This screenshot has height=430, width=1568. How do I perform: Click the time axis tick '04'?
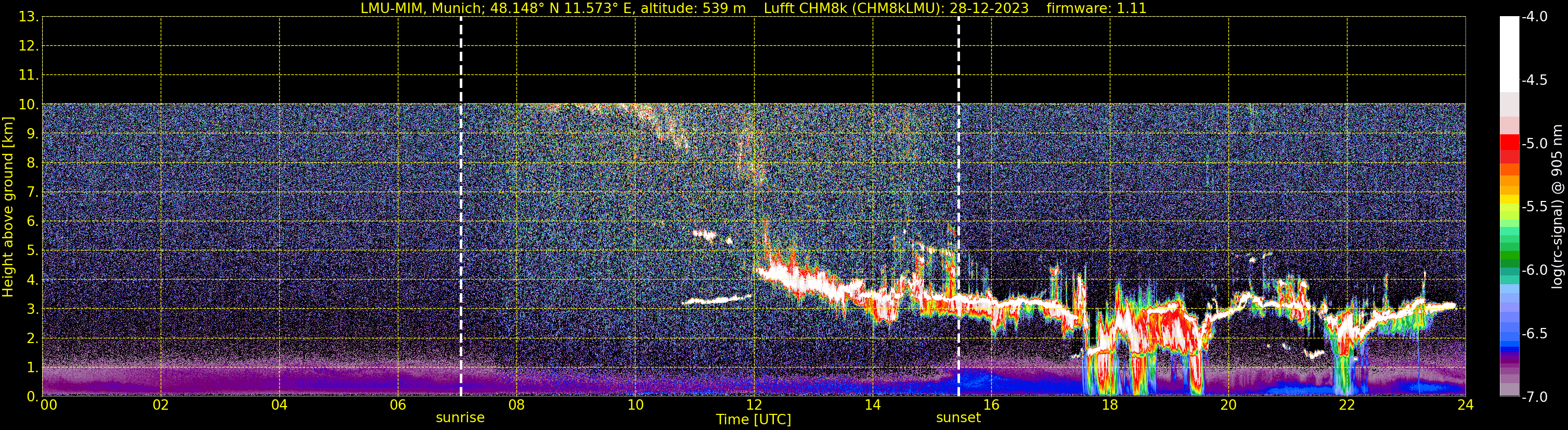tap(279, 405)
